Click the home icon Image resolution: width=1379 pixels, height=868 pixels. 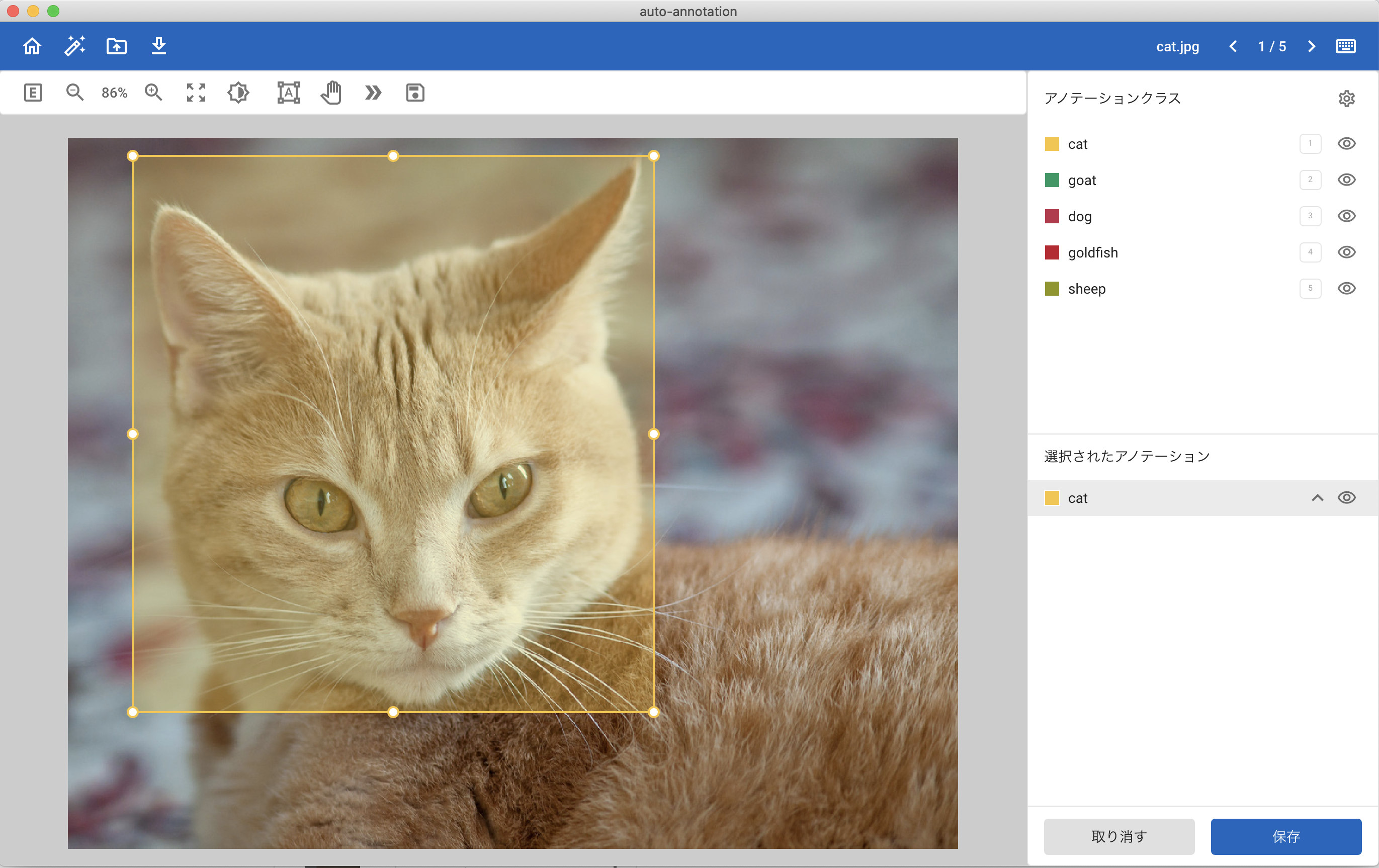[32, 46]
